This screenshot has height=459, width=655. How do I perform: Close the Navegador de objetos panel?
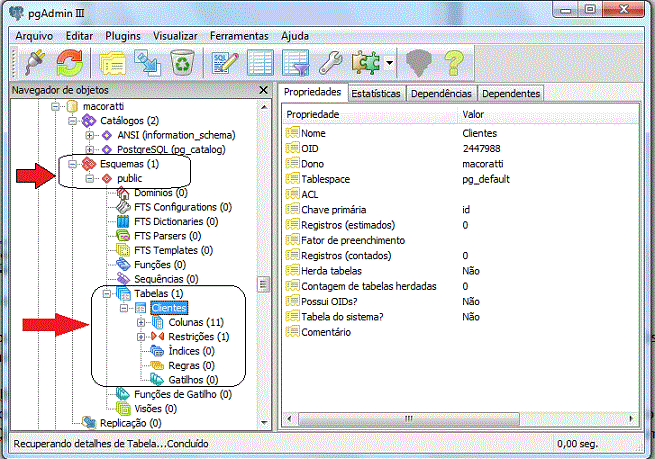click(263, 90)
